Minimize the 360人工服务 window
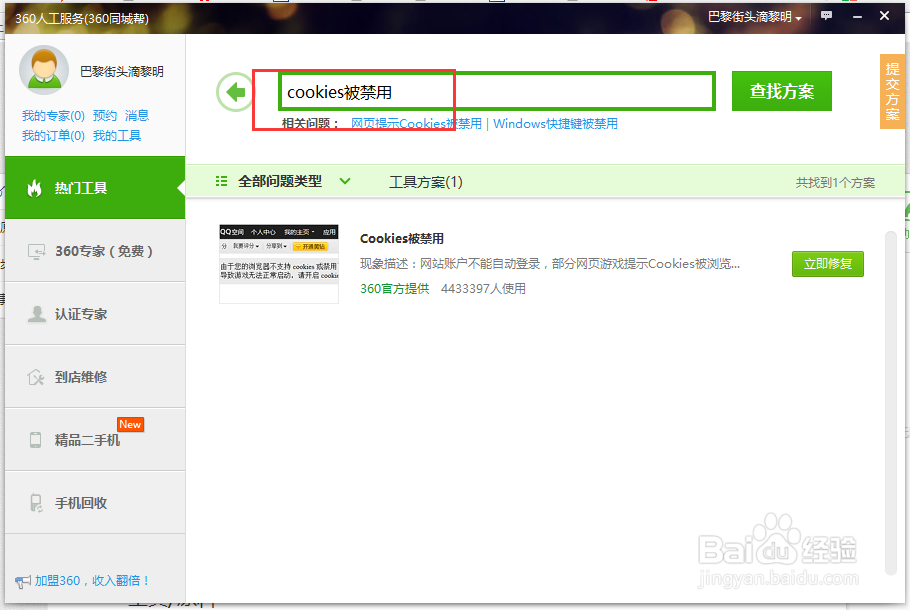 pos(857,16)
